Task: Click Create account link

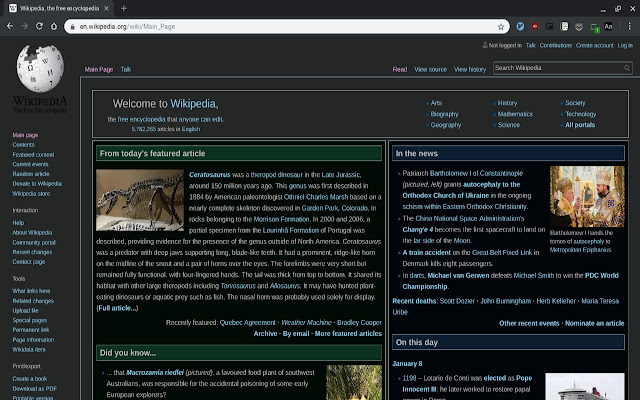Action: tap(594, 45)
